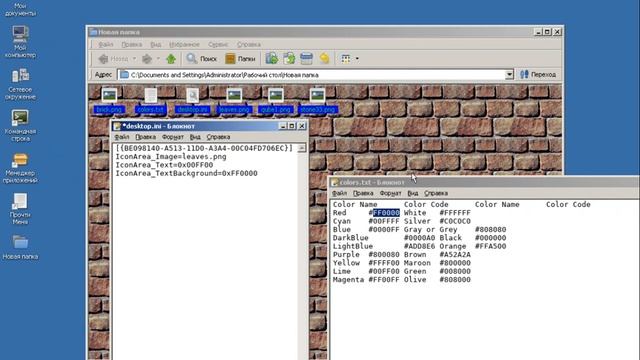This screenshot has width=640, height=360.
Task: Open Файл menu in Explorer window
Action: (x=105, y=44)
